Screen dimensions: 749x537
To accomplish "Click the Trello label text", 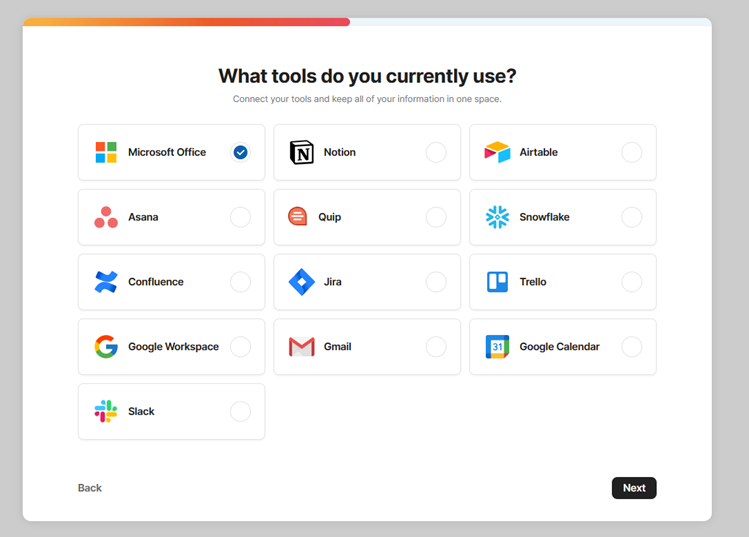I will point(533,282).
